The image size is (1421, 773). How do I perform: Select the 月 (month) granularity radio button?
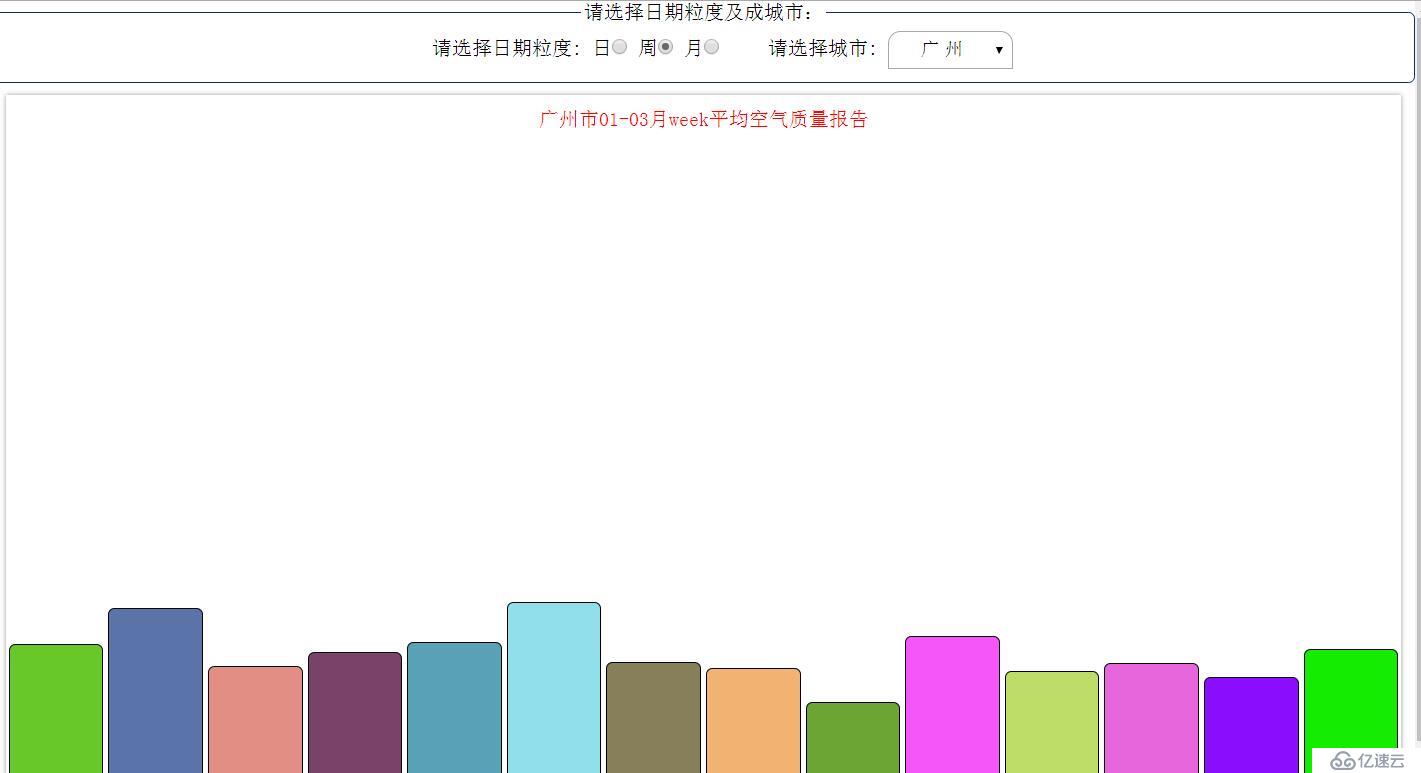coord(711,47)
